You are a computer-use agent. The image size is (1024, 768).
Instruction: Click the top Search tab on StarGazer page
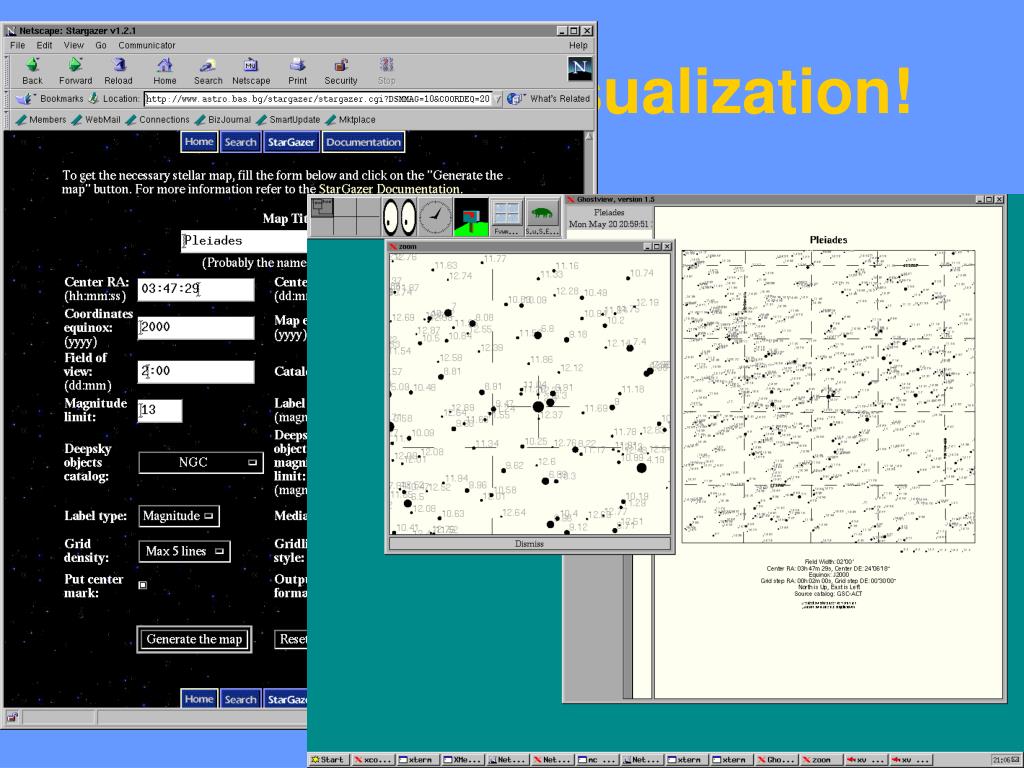(240, 142)
